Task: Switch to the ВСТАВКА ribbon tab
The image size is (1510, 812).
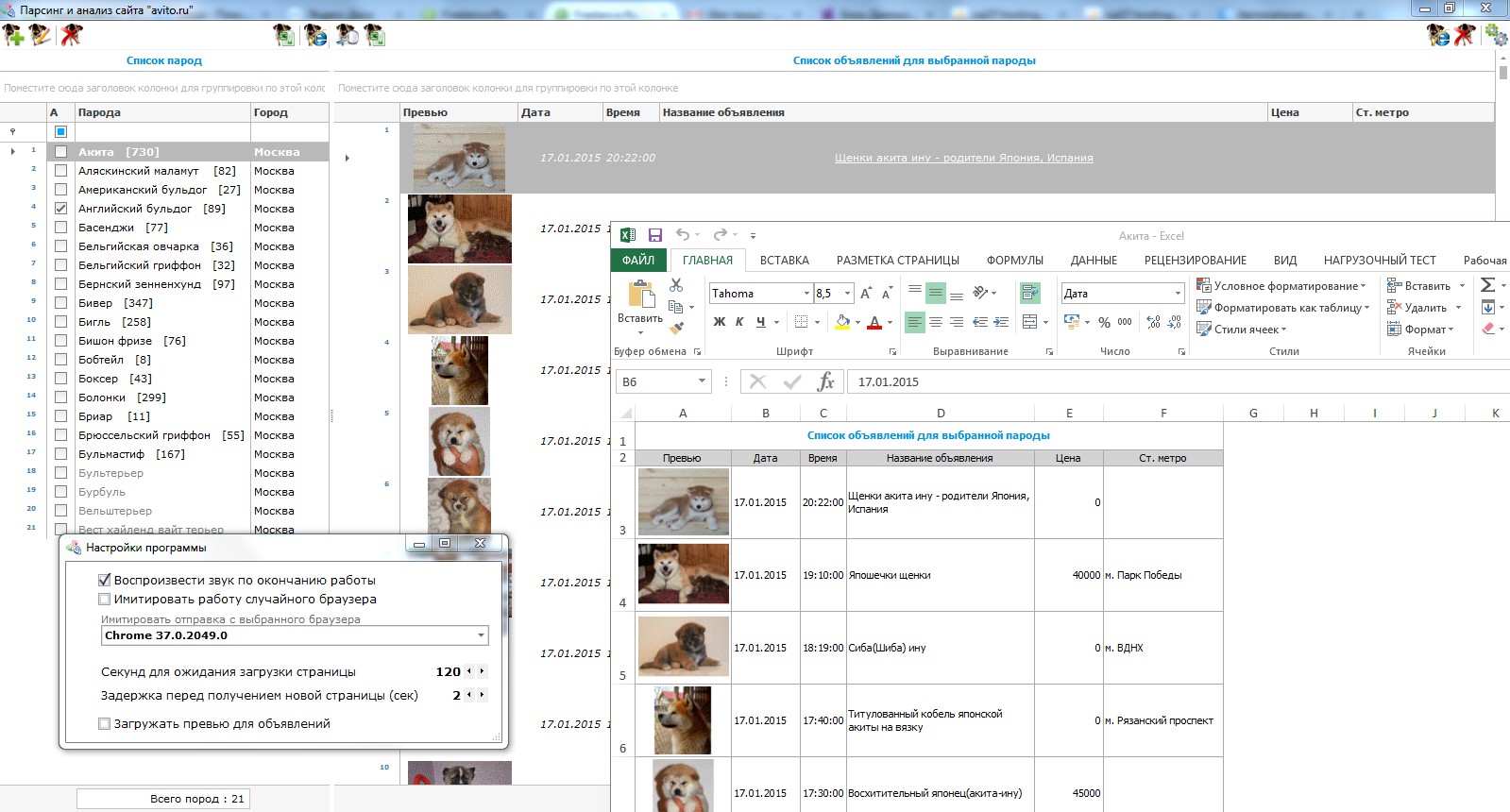Action: pos(784,261)
